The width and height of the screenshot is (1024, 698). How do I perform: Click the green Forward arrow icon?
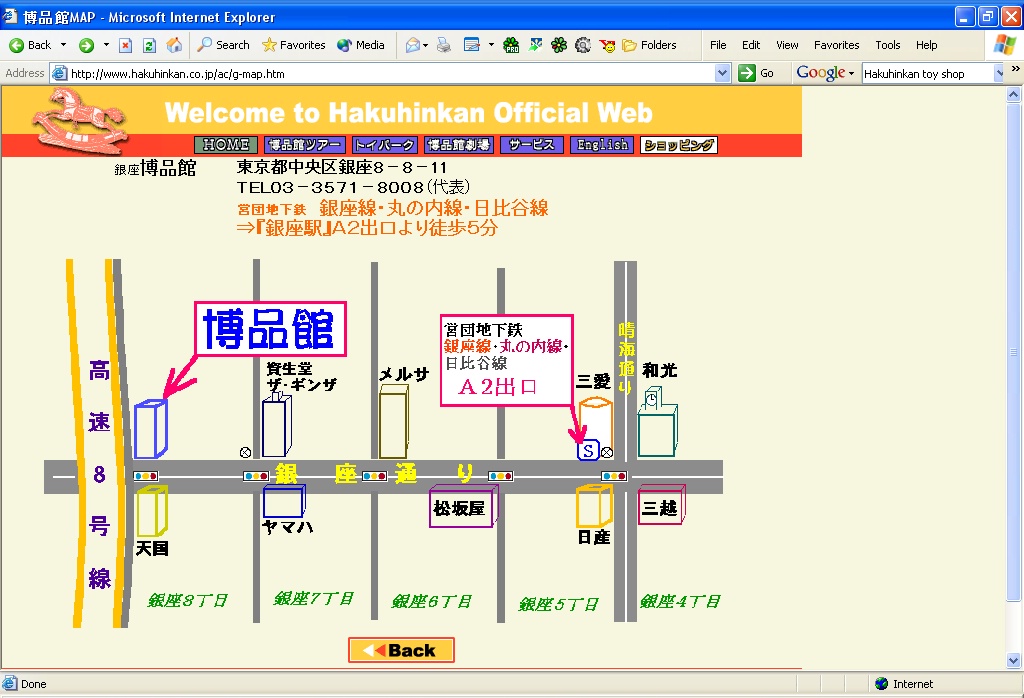[86, 45]
